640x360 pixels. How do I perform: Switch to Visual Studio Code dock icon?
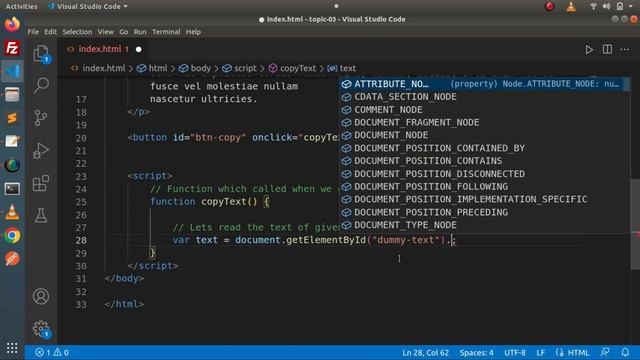coord(12,71)
